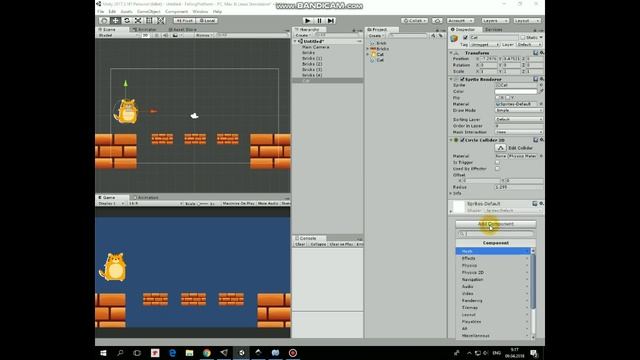
Task: Open the GameObject menu
Action: 149,11
